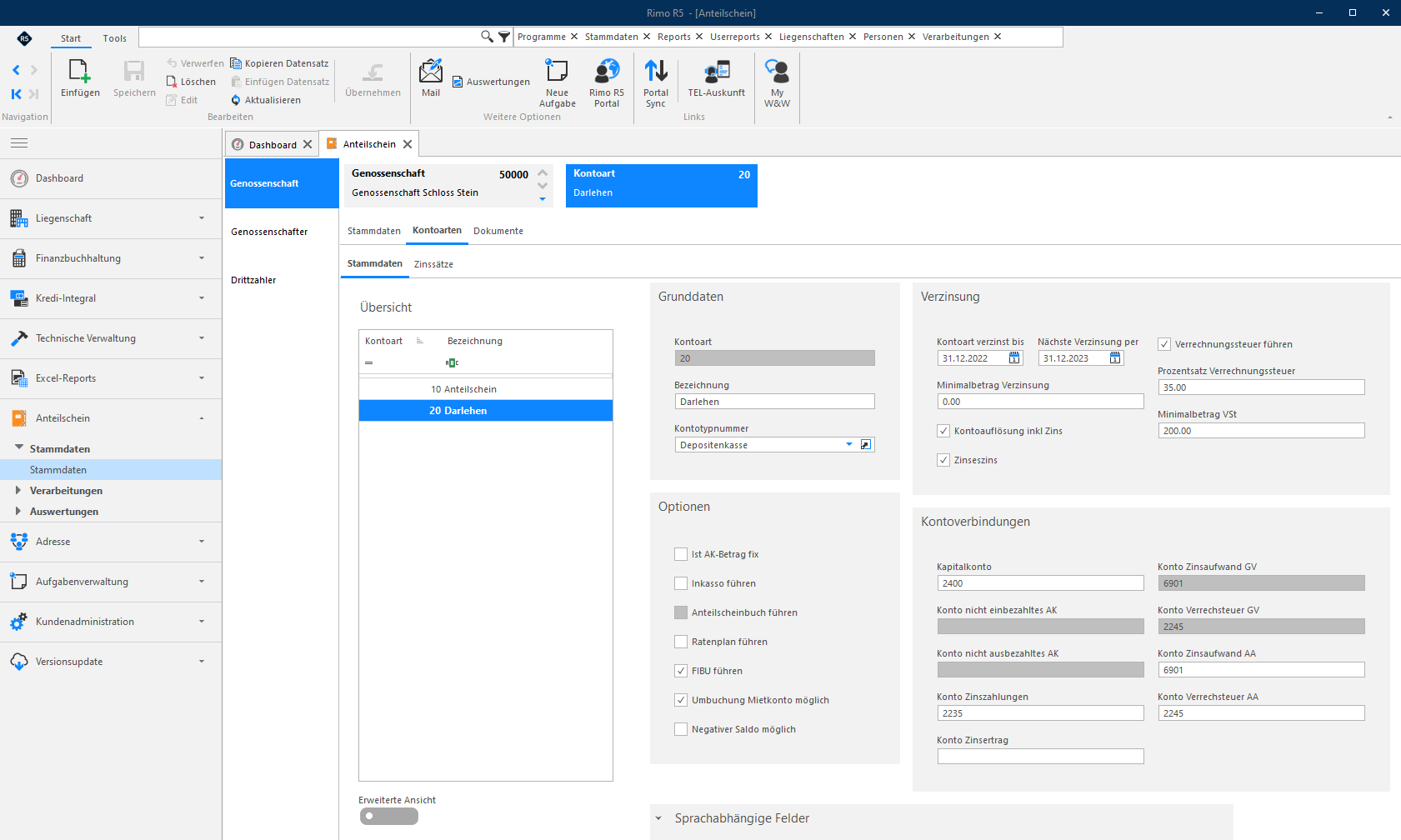The image size is (1401, 840).
Task: Click the Kopieren Datensatz toolbar item
Action: coord(279,63)
